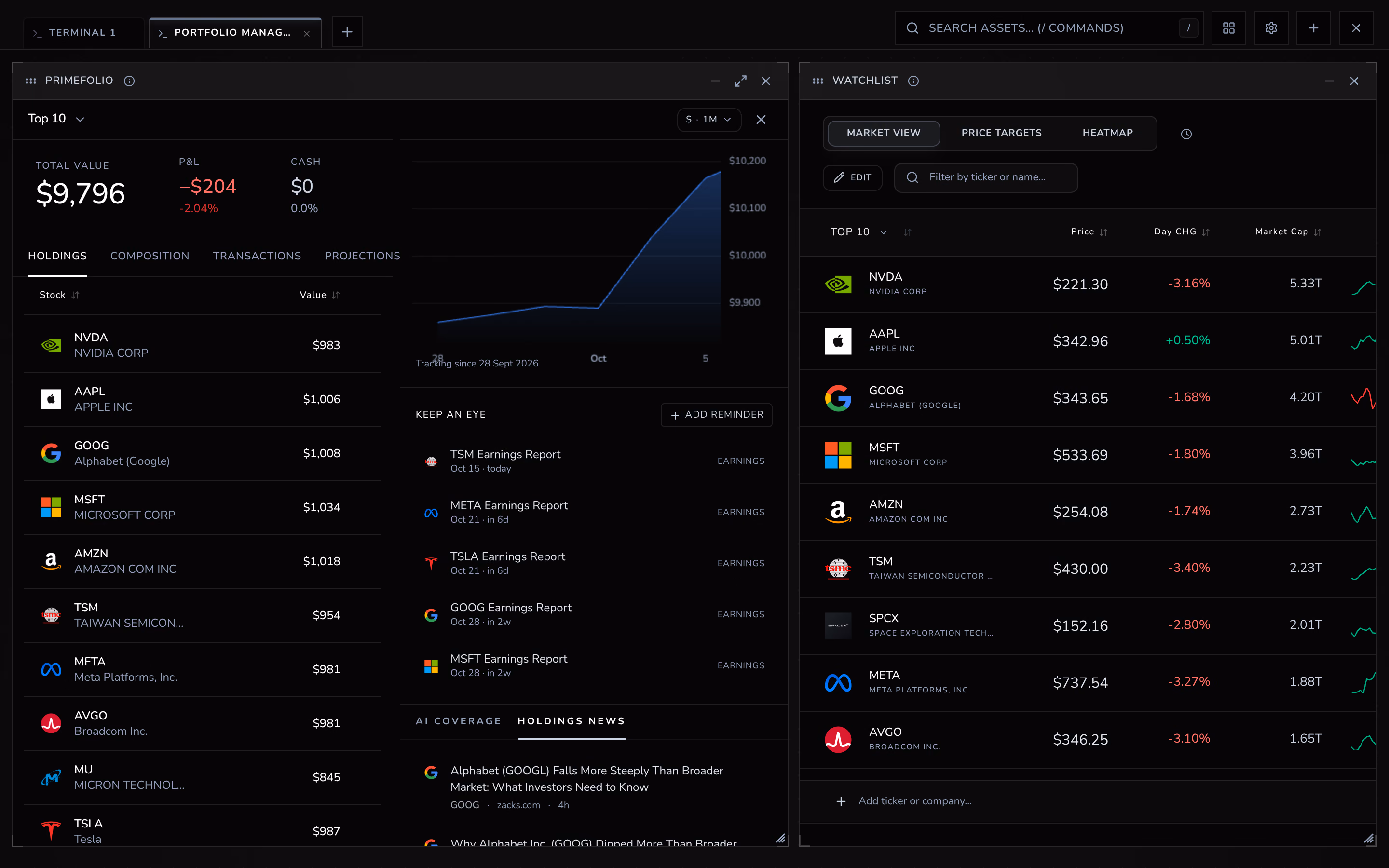Select the Market View toggle
Screen dimensions: 1389x868
884,133
